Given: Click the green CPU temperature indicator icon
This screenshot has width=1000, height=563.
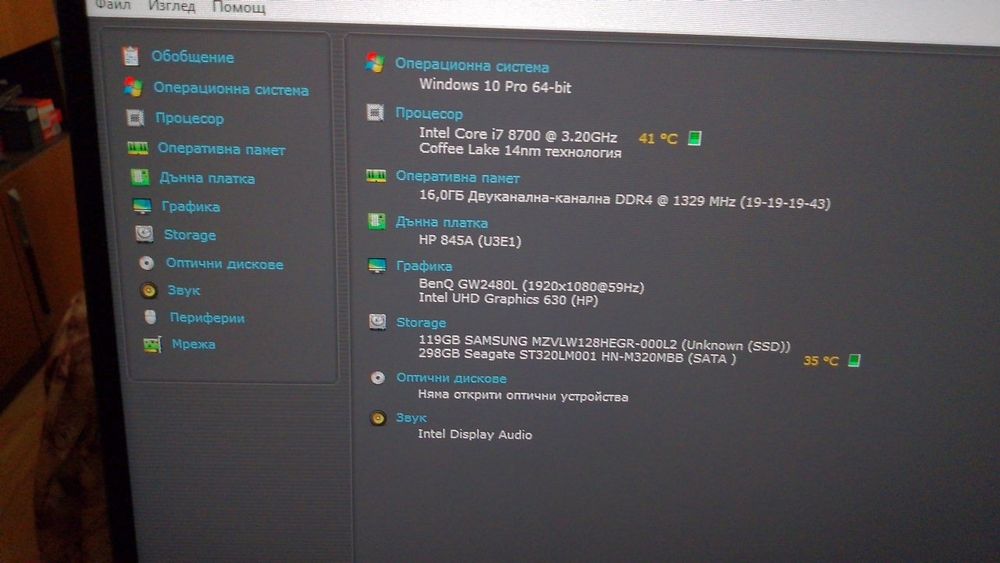Looking at the screenshot, I should coord(695,138).
